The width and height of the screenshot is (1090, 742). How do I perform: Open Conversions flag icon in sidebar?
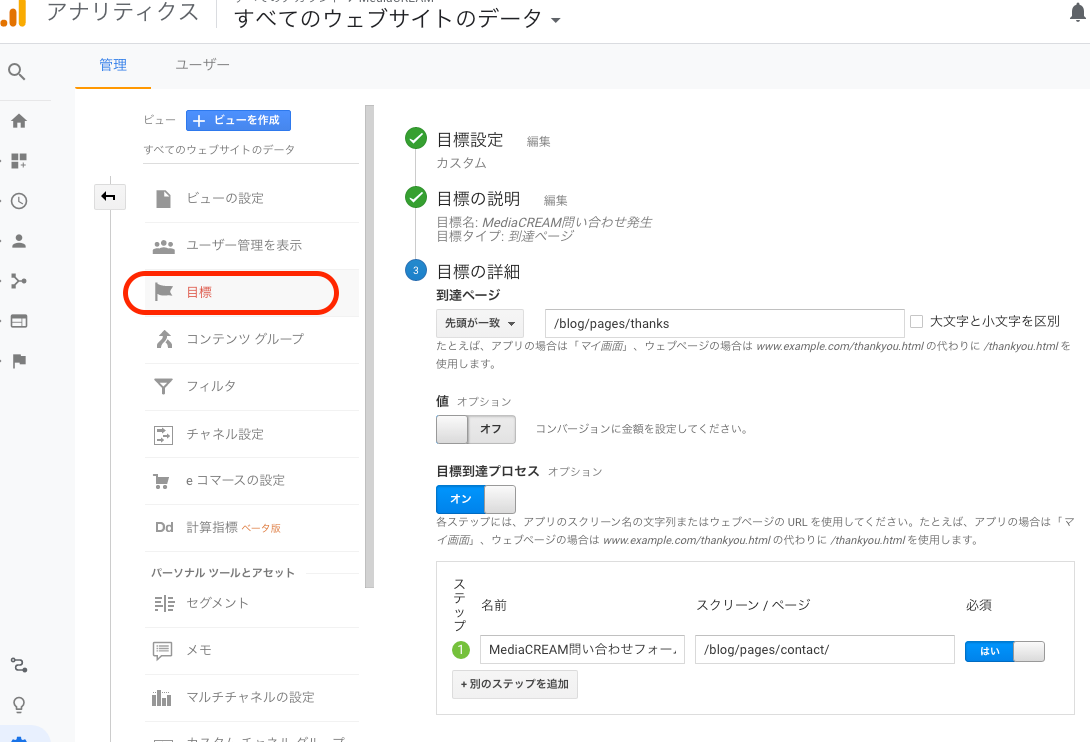(19, 361)
